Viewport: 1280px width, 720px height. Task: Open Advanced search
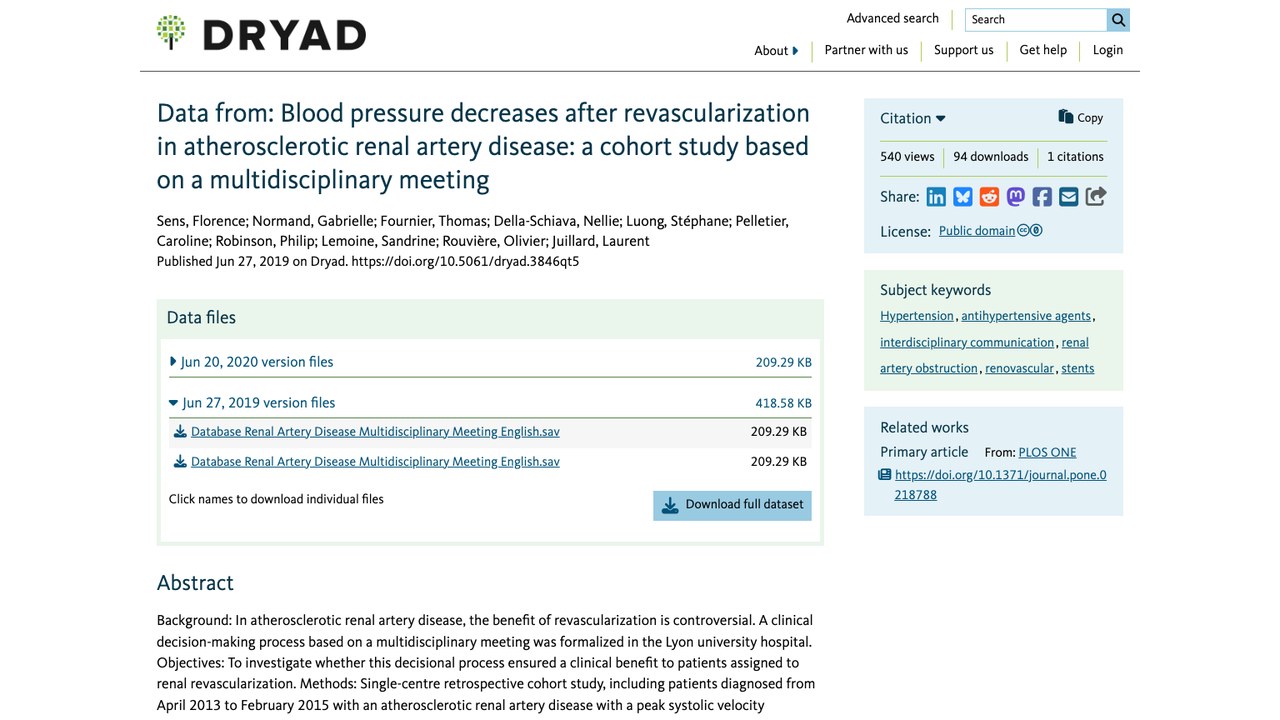[x=893, y=19]
